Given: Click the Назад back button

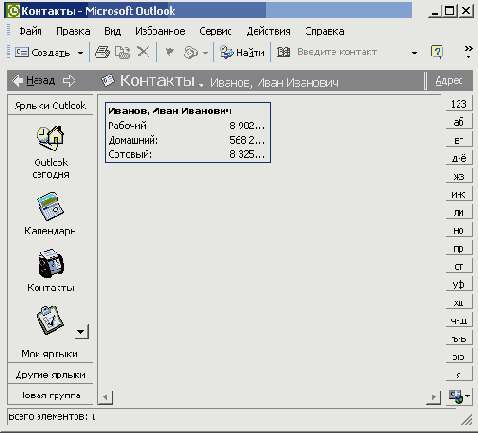Looking at the screenshot, I should coord(33,80).
